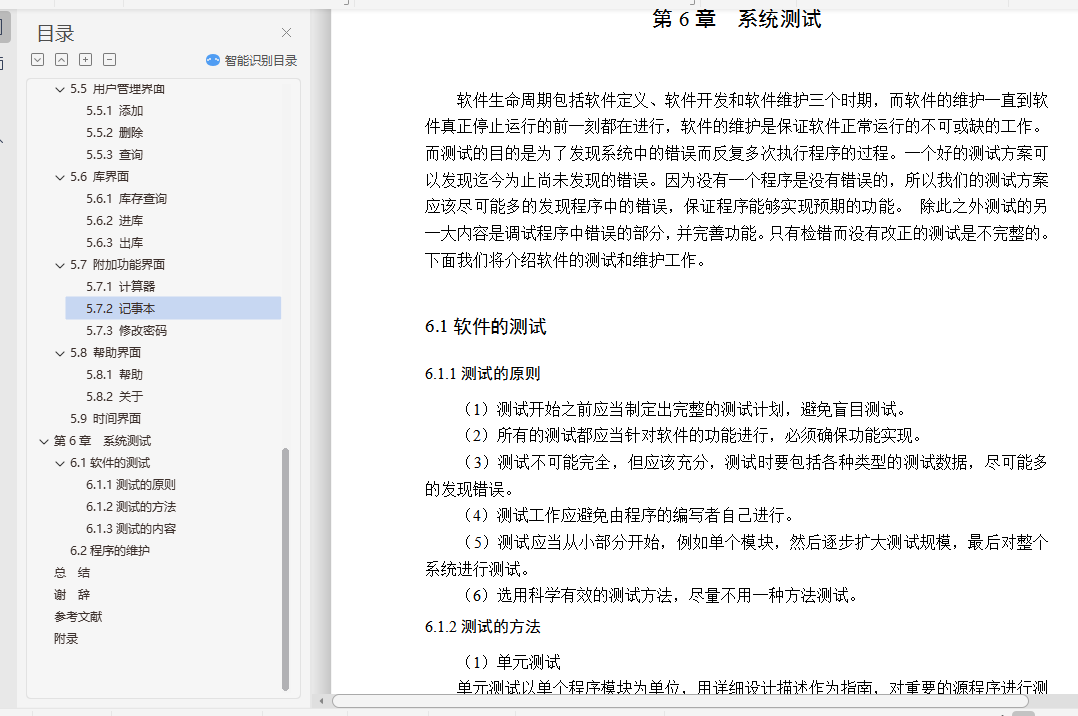Click the 6.1.2 测试的方法 heading in document
The height and width of the screenshot is (716, 1078).
click(x=483, y=627)
